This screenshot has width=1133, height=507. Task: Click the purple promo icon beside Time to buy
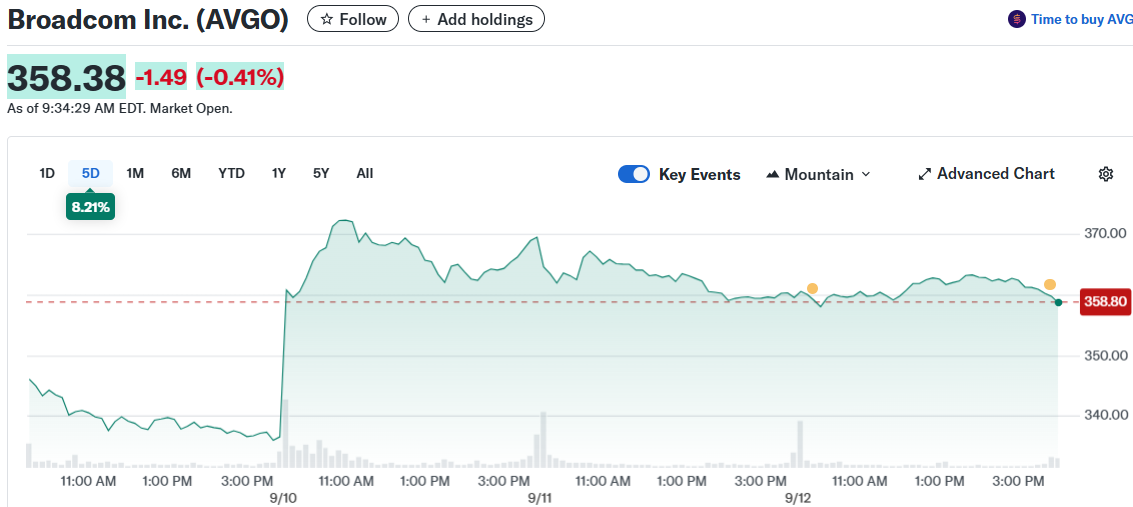tap(1017, 20)
